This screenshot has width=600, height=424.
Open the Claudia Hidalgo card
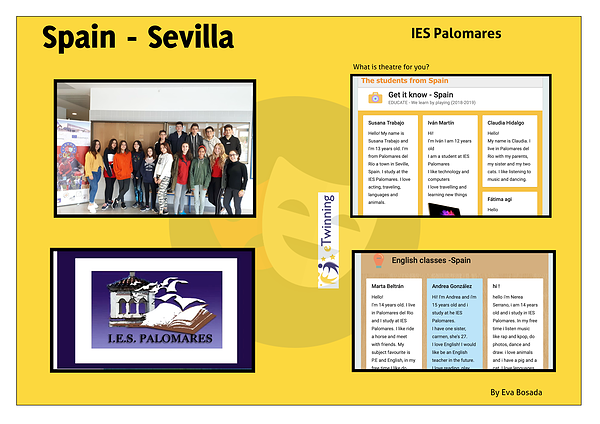tap(510, 151)
